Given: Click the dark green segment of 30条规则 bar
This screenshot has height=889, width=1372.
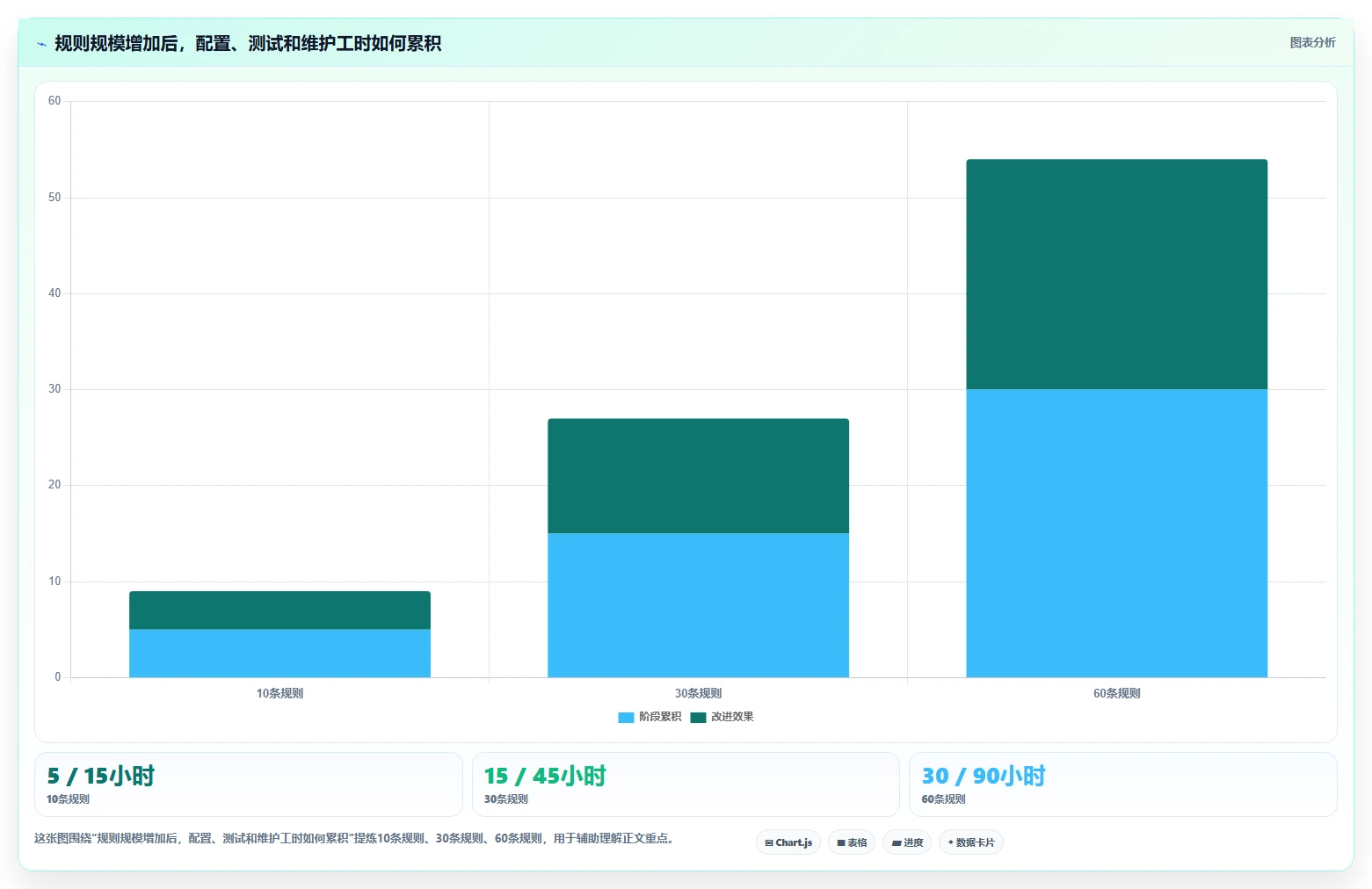Looking at the screenshot, I should (x=698, y=476).
